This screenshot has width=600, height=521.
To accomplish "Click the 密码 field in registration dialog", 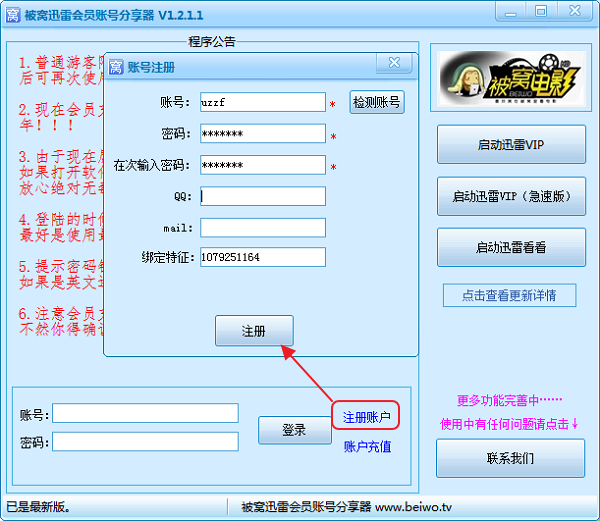I will click(x=262, y=134).
